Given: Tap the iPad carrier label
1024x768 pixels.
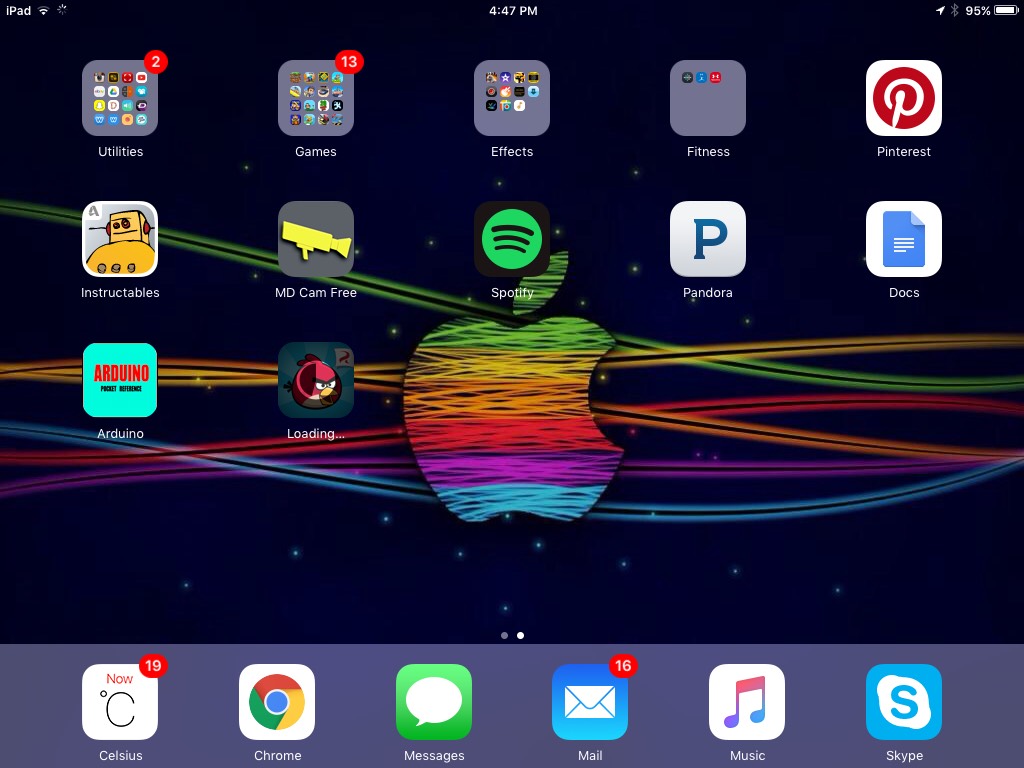Looking at the screenshot, I should [18, 10].
